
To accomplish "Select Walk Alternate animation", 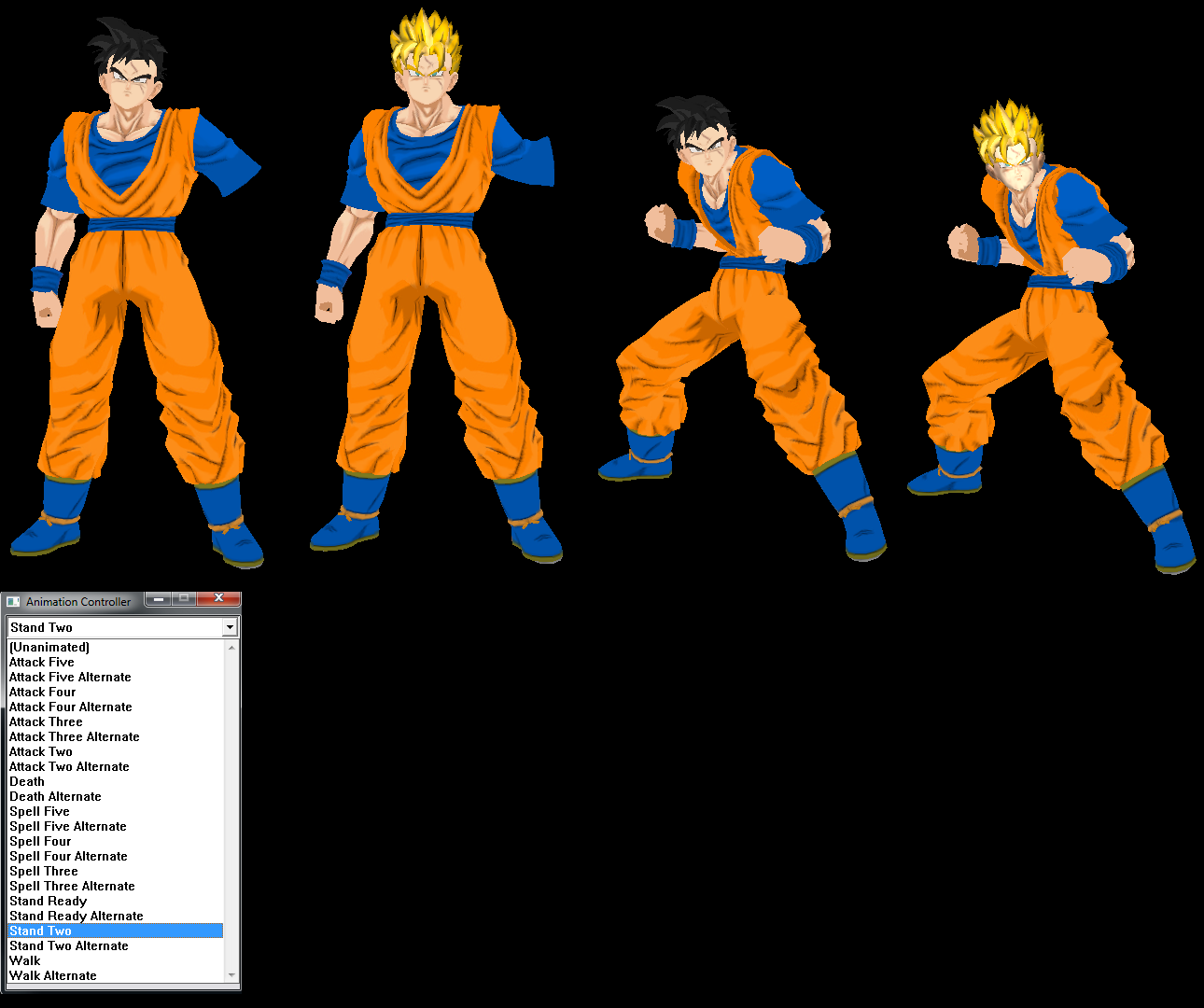I will pos(116,975).
